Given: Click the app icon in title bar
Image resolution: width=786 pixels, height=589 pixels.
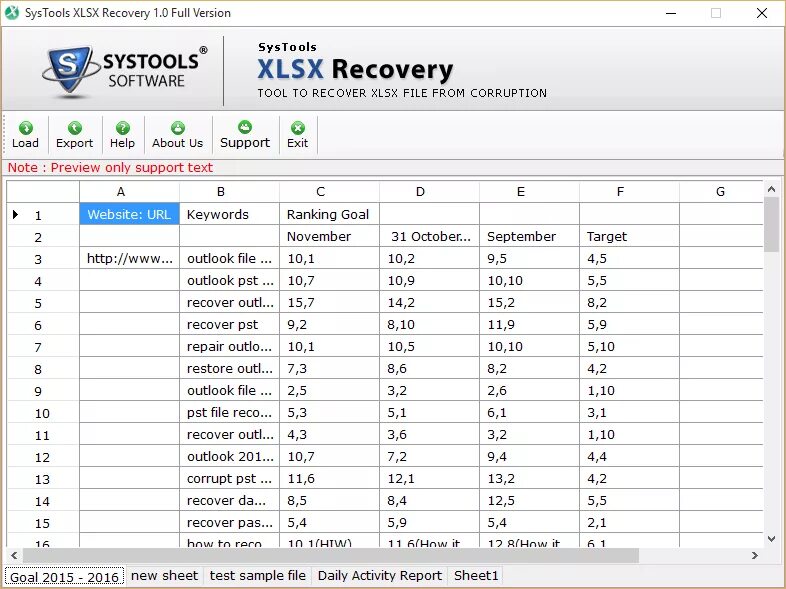Looking at the screenshot, I should point(12,13).
